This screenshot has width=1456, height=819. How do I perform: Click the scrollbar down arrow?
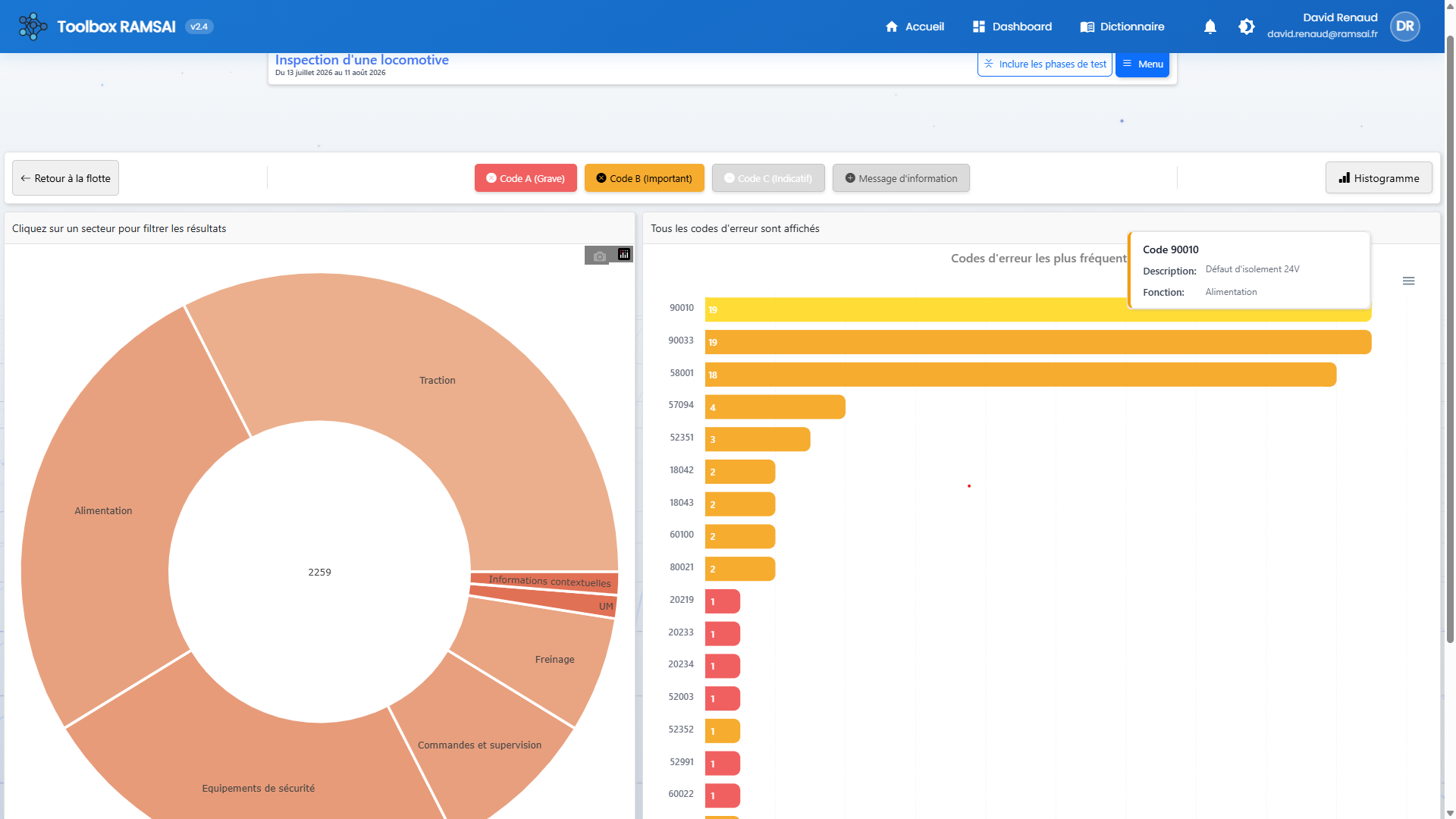coord(1450,812)
